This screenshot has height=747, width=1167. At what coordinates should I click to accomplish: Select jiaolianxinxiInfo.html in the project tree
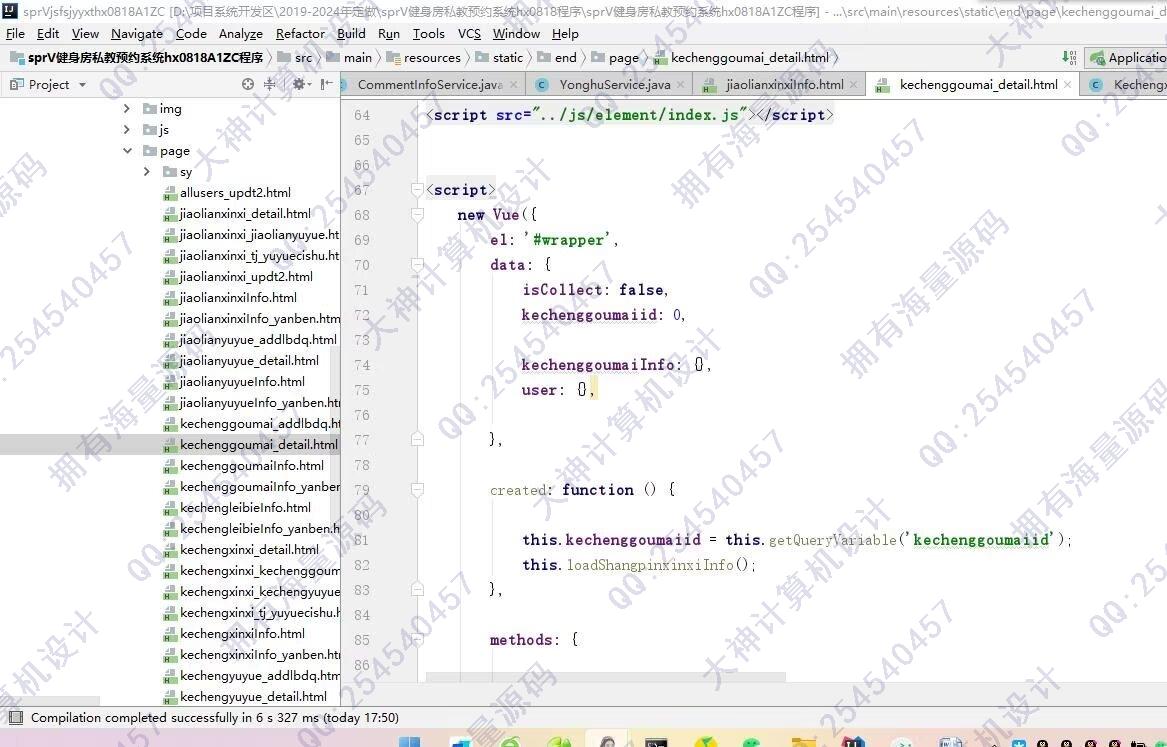pyautogui.click(x=238, y=298)
